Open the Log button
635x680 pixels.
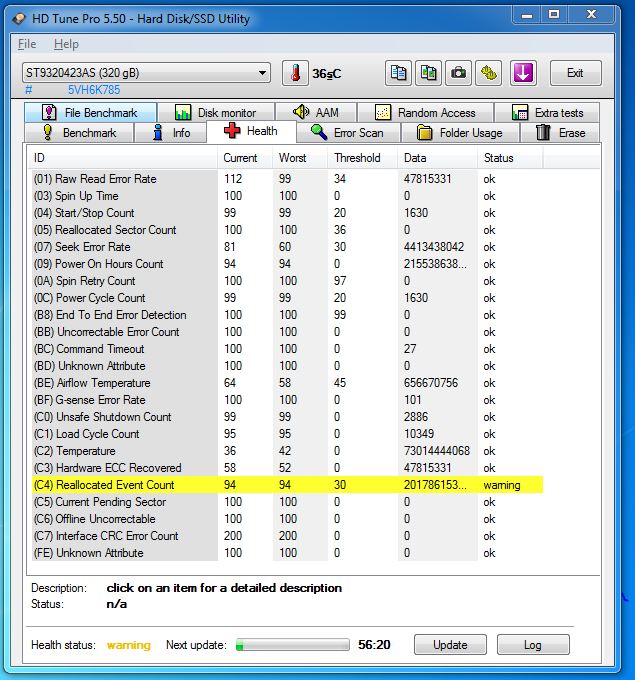[533, 644]
